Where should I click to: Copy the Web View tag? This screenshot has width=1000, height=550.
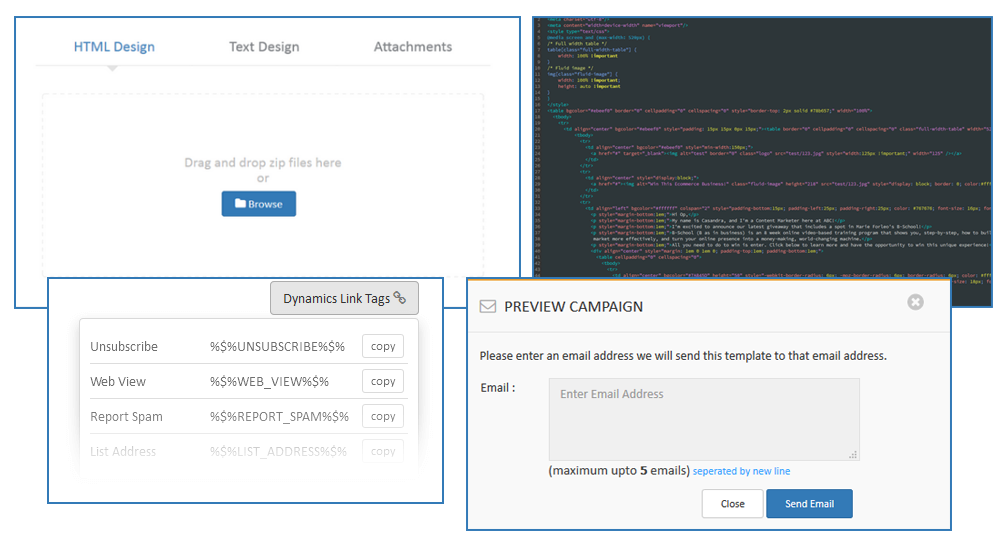click(383, 381)
